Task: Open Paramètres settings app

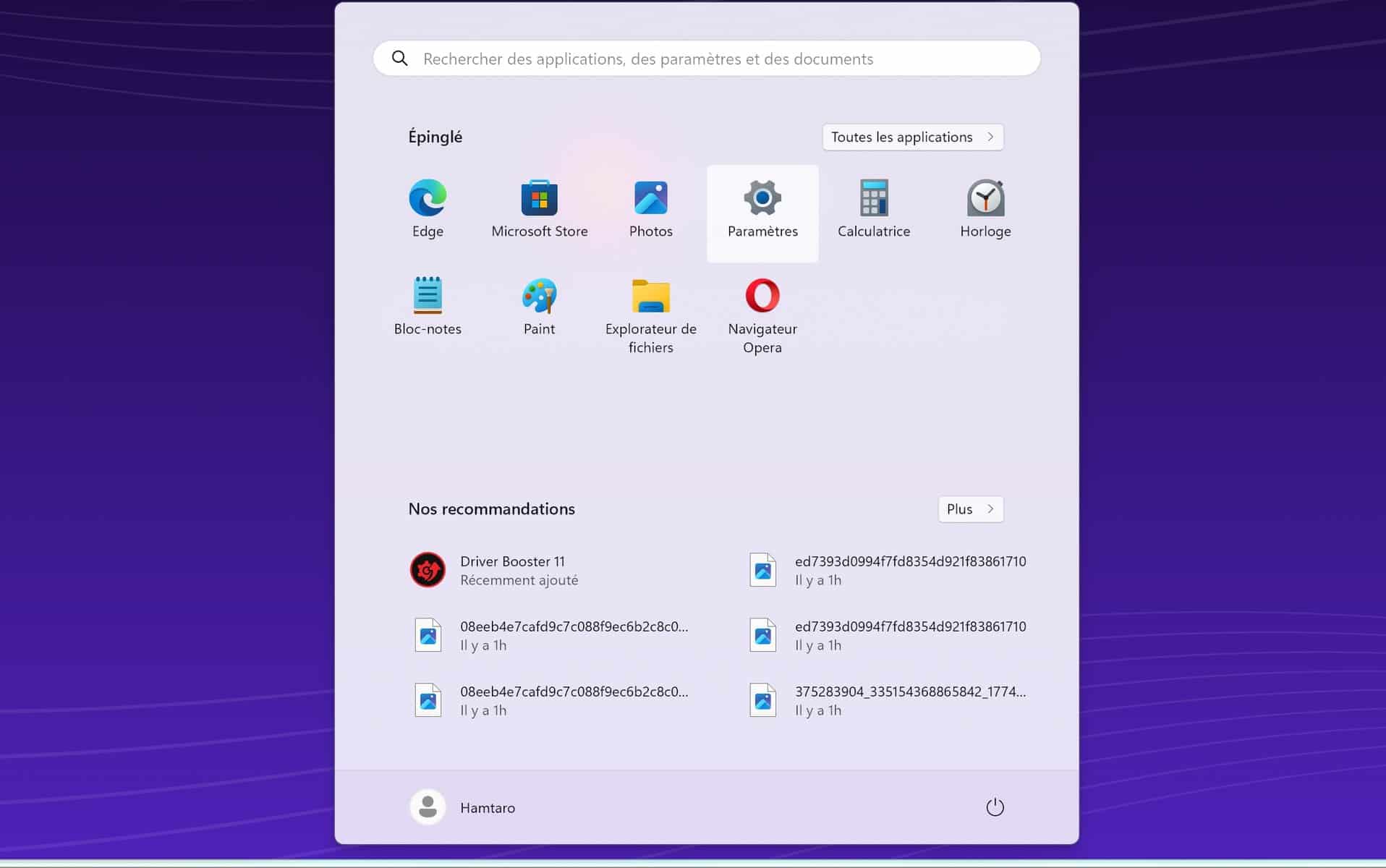Action: coord(762,213)
